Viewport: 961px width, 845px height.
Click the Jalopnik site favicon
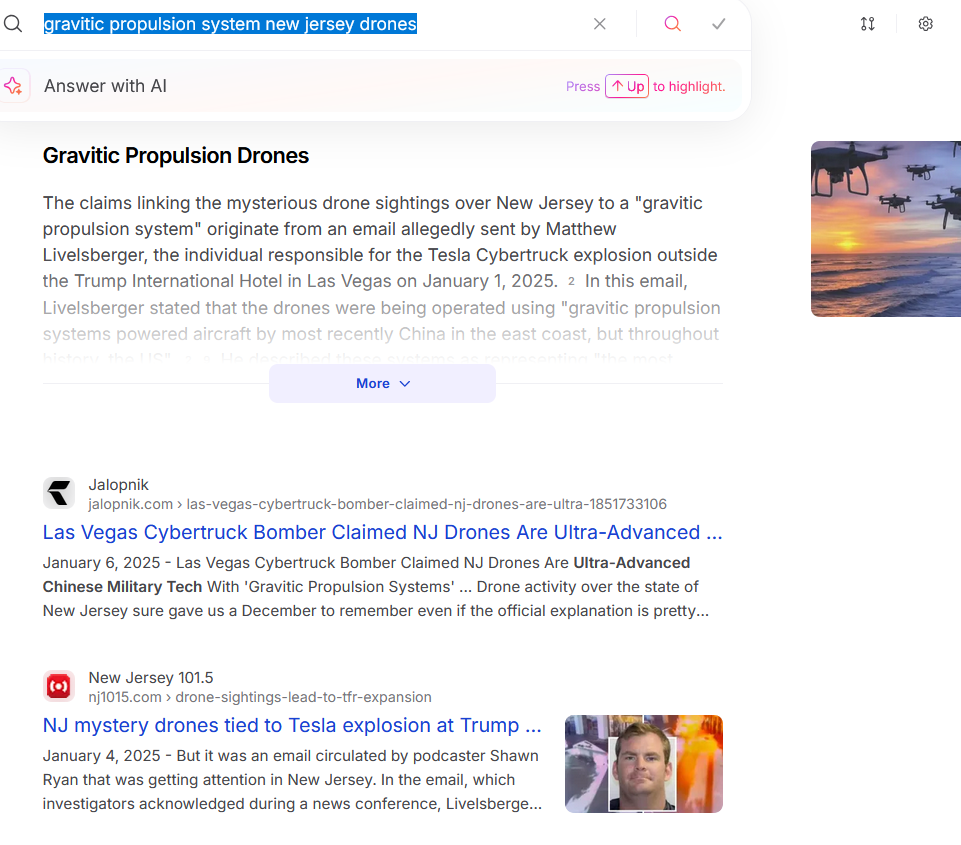[x=59, y=493]
